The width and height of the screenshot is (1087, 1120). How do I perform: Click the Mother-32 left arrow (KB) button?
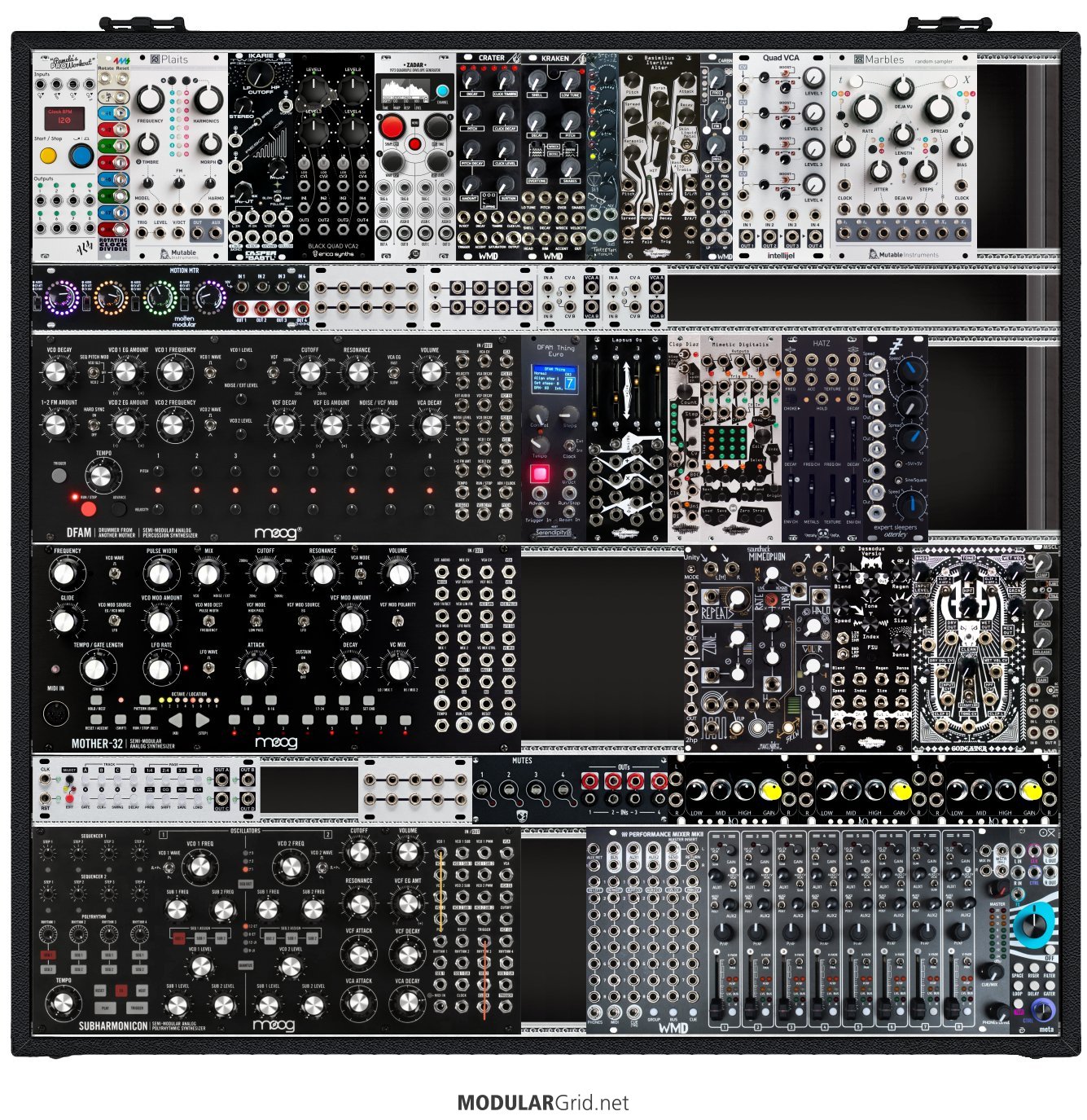[175, 720]
